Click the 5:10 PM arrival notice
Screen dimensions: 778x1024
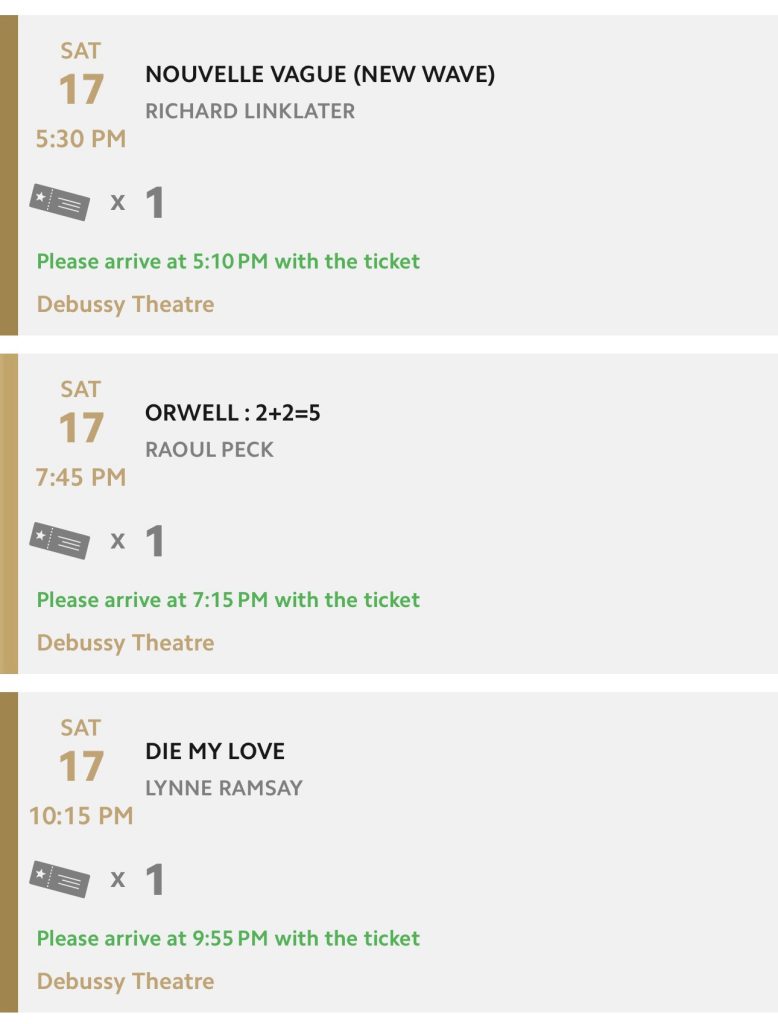tap(228, 261)
